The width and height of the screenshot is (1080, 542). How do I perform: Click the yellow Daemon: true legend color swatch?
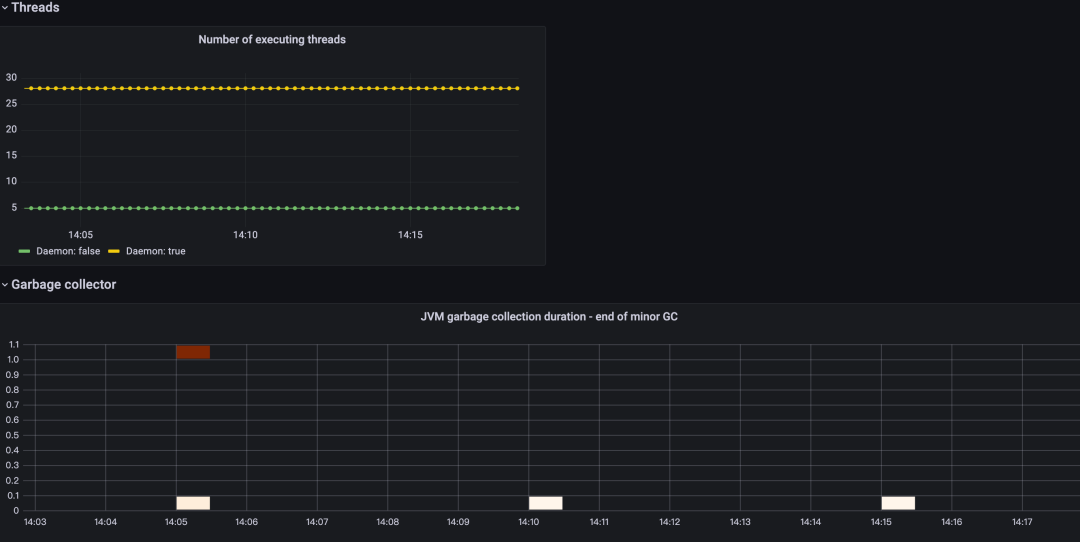[x=114, y=251]
